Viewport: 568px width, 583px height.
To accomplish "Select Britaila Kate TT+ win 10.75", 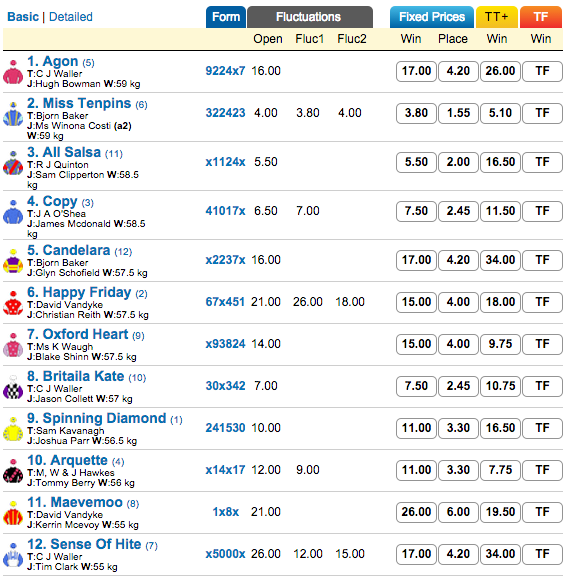I will click(500, 386).
